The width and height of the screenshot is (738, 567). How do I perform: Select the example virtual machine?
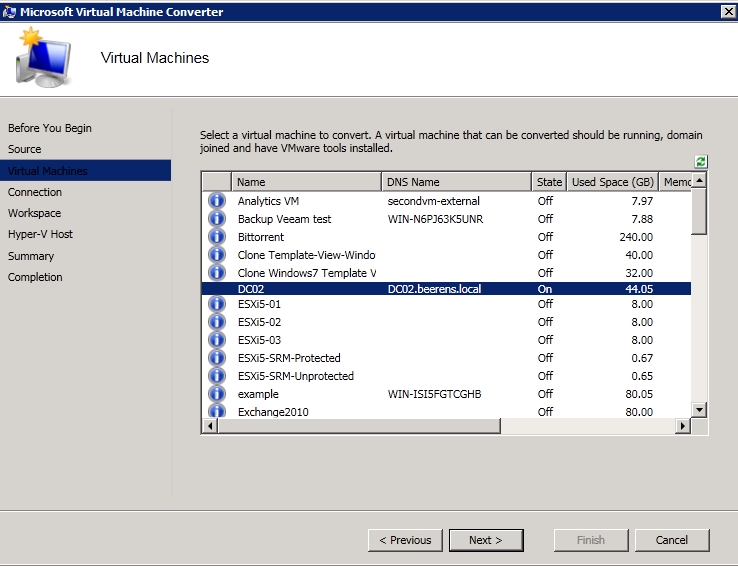[446, 393]
